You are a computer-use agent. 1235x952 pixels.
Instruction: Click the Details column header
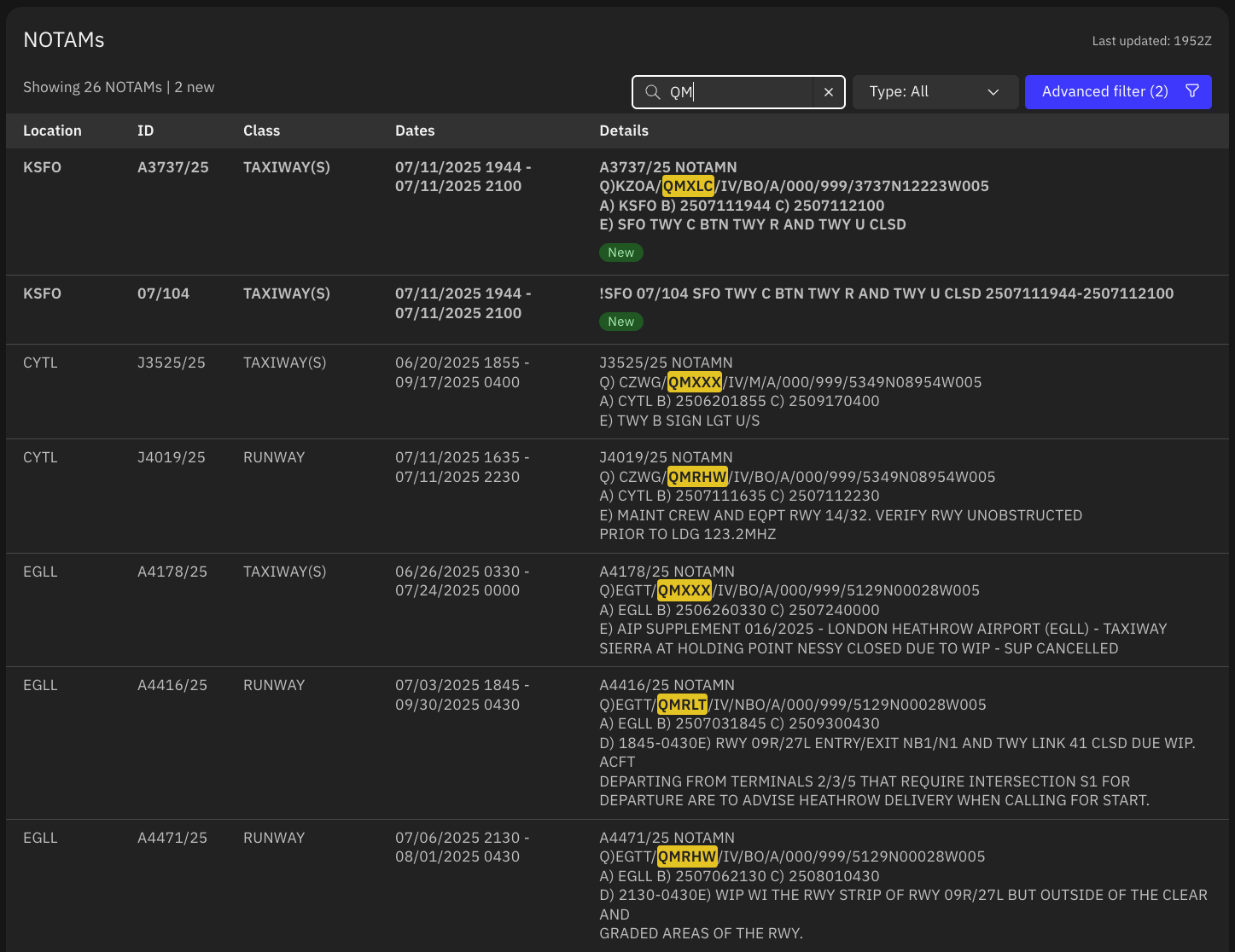624,131
